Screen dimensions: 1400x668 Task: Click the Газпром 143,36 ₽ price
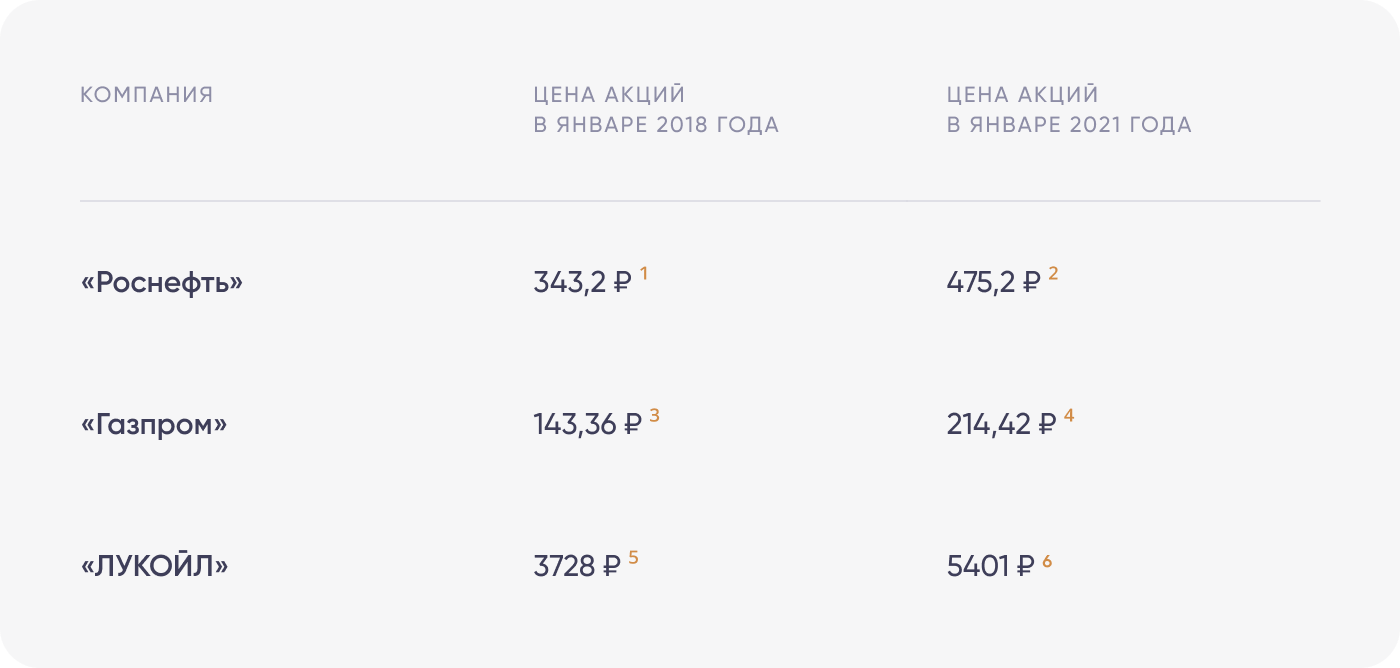[587, 425]
